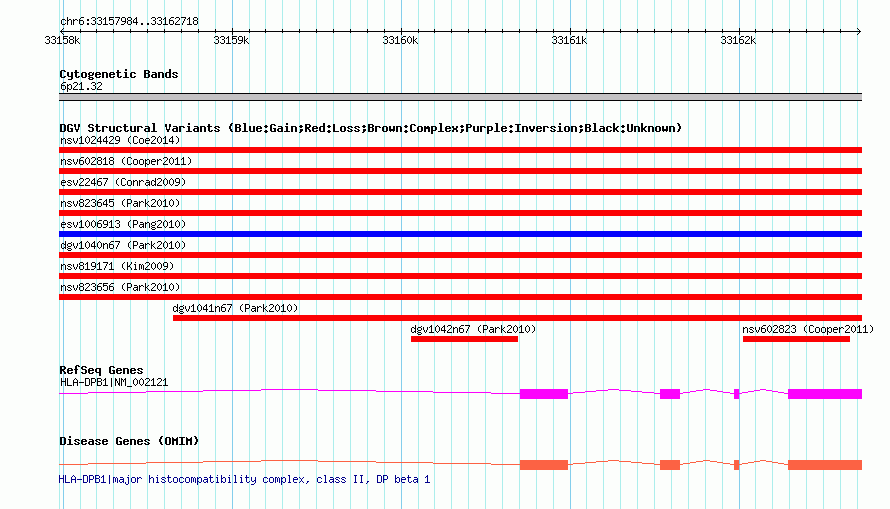Click the red bar for nsv1024429
Screen dimensions: 890x509
460,150
